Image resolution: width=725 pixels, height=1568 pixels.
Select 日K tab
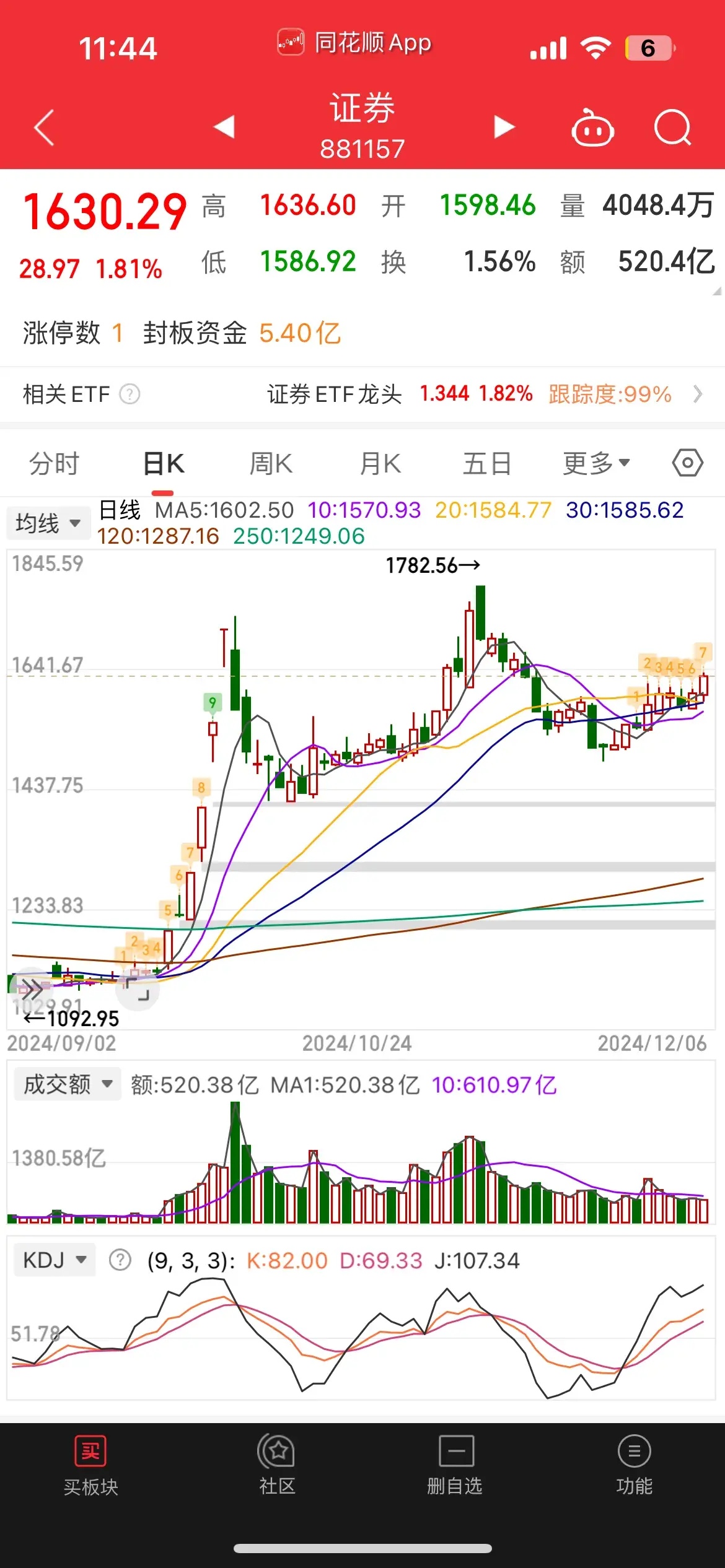pyautogui.click(x=164, y=463)
